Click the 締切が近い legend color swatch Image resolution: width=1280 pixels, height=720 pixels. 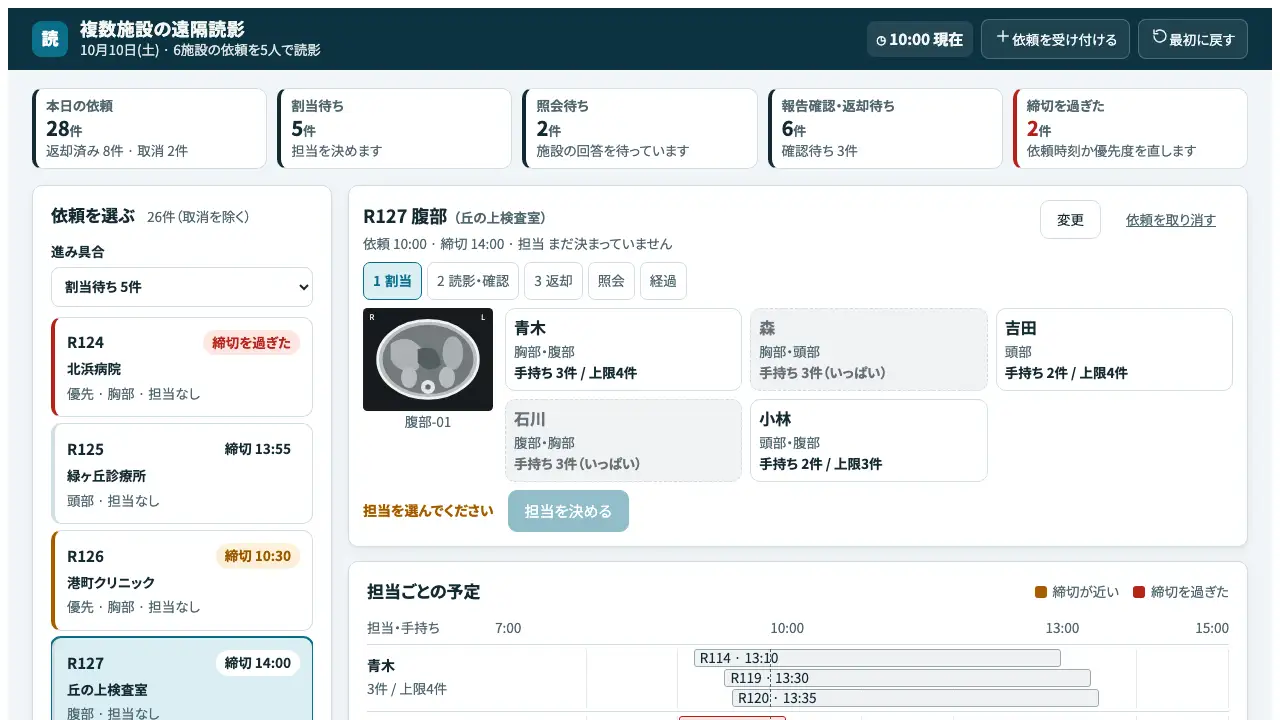1041,592
